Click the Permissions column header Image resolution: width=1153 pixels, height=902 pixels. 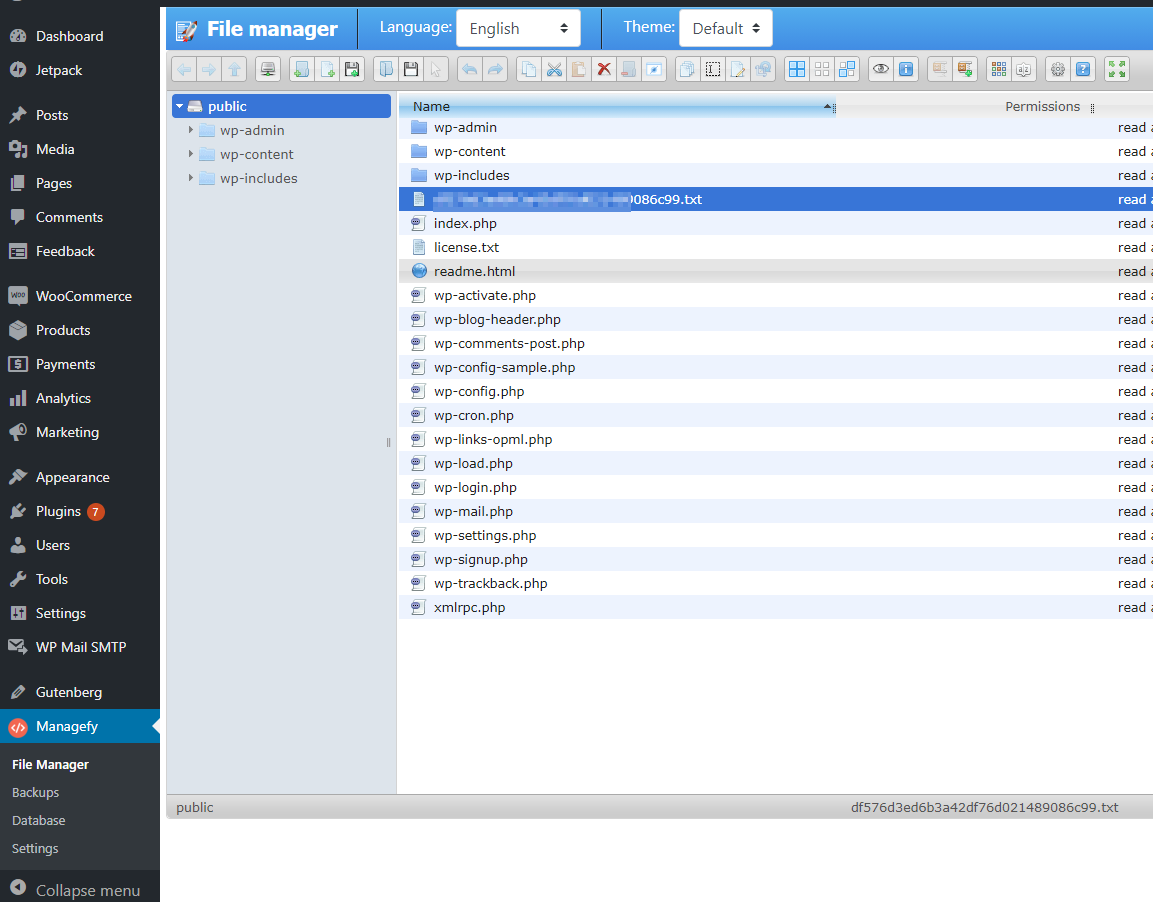click(x=1042, y=107)
